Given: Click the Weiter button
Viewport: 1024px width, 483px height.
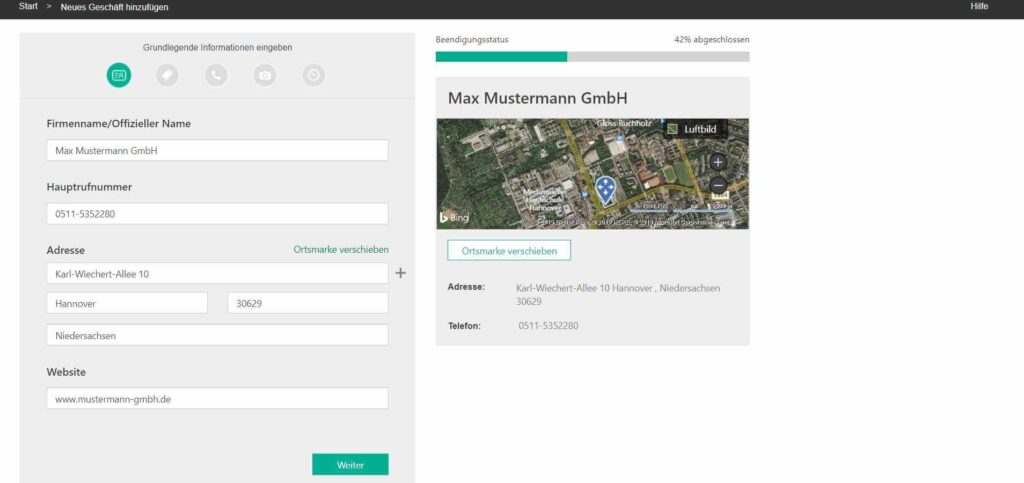Looking at the screenshot, I should pyautogui.click(x=350, y=465).
